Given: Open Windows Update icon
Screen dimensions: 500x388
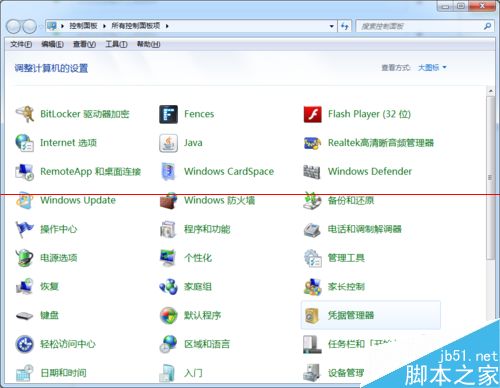Looking at the screenshot, I should 25,200.
